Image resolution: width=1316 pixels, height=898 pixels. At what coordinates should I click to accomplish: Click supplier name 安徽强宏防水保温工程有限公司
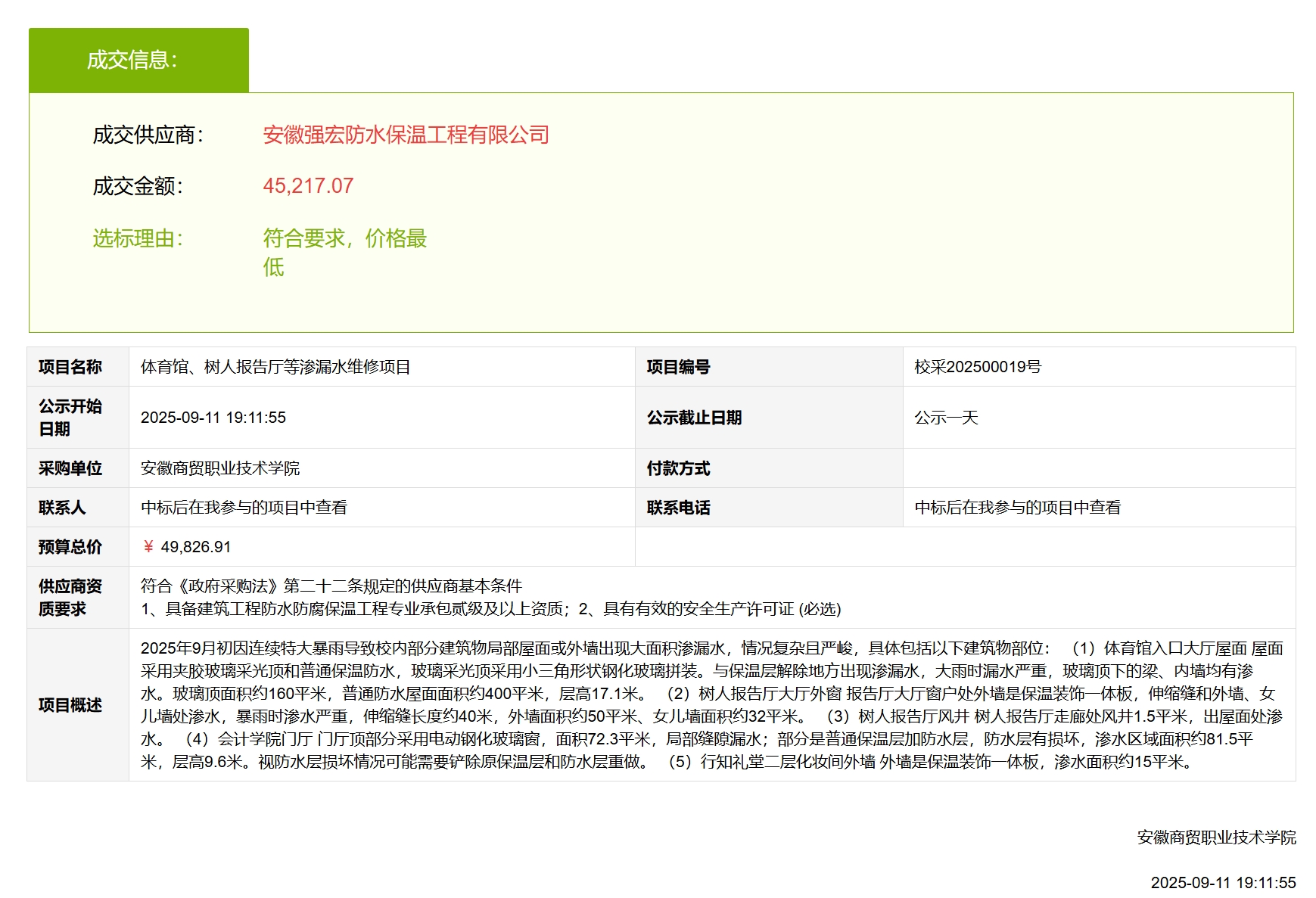[x=406, y=135]
